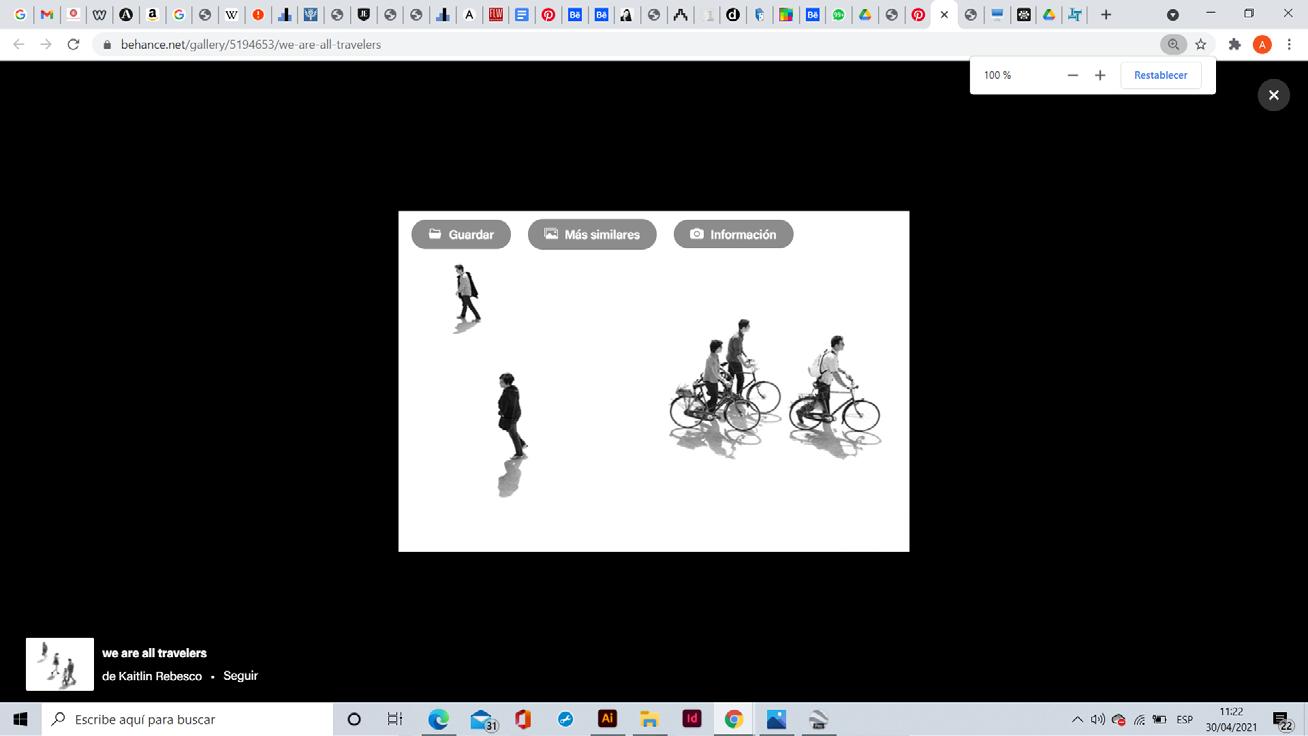1308x736 pixels.
Task: Open the Photos app on taskbar
Action: tap(776, 719)
